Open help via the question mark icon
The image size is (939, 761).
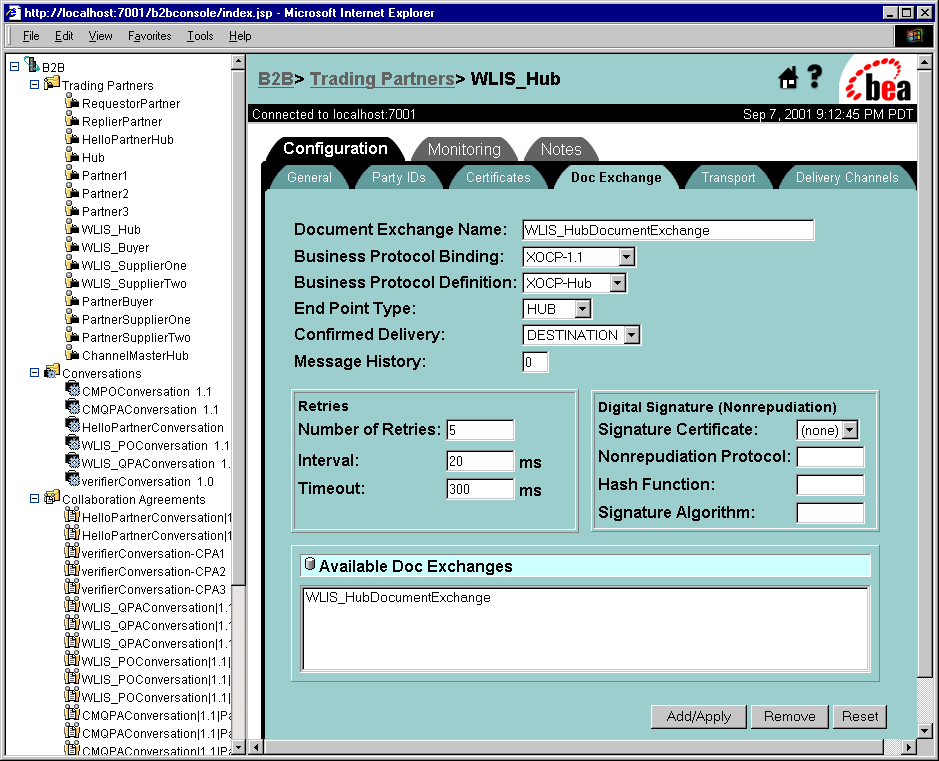pos(815,77)
